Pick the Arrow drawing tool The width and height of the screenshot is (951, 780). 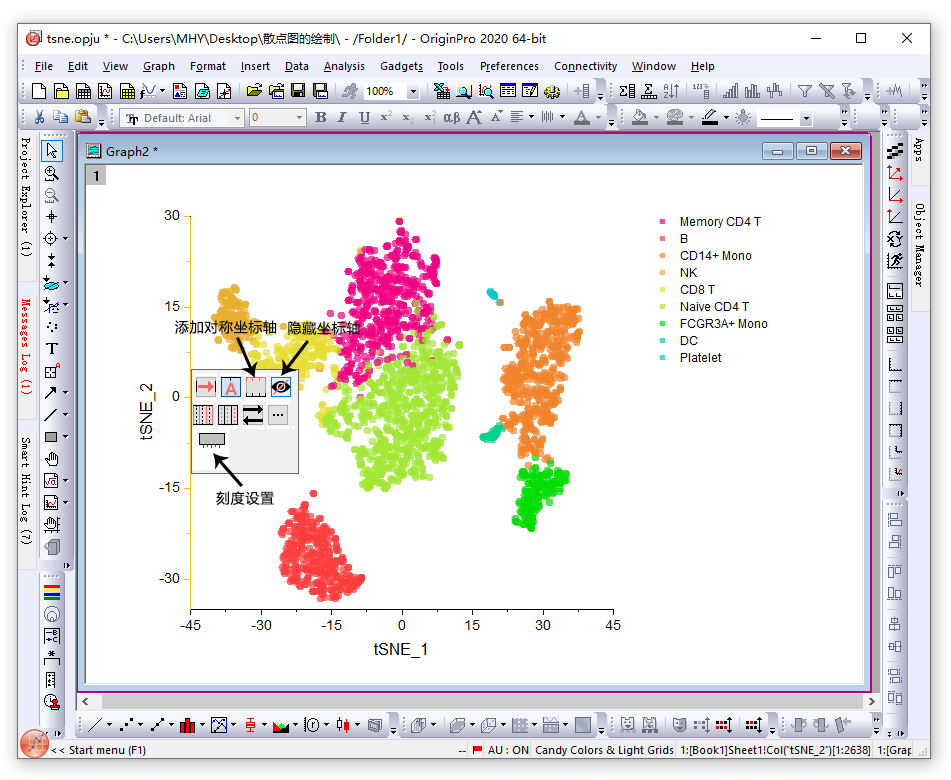(50, 392)
